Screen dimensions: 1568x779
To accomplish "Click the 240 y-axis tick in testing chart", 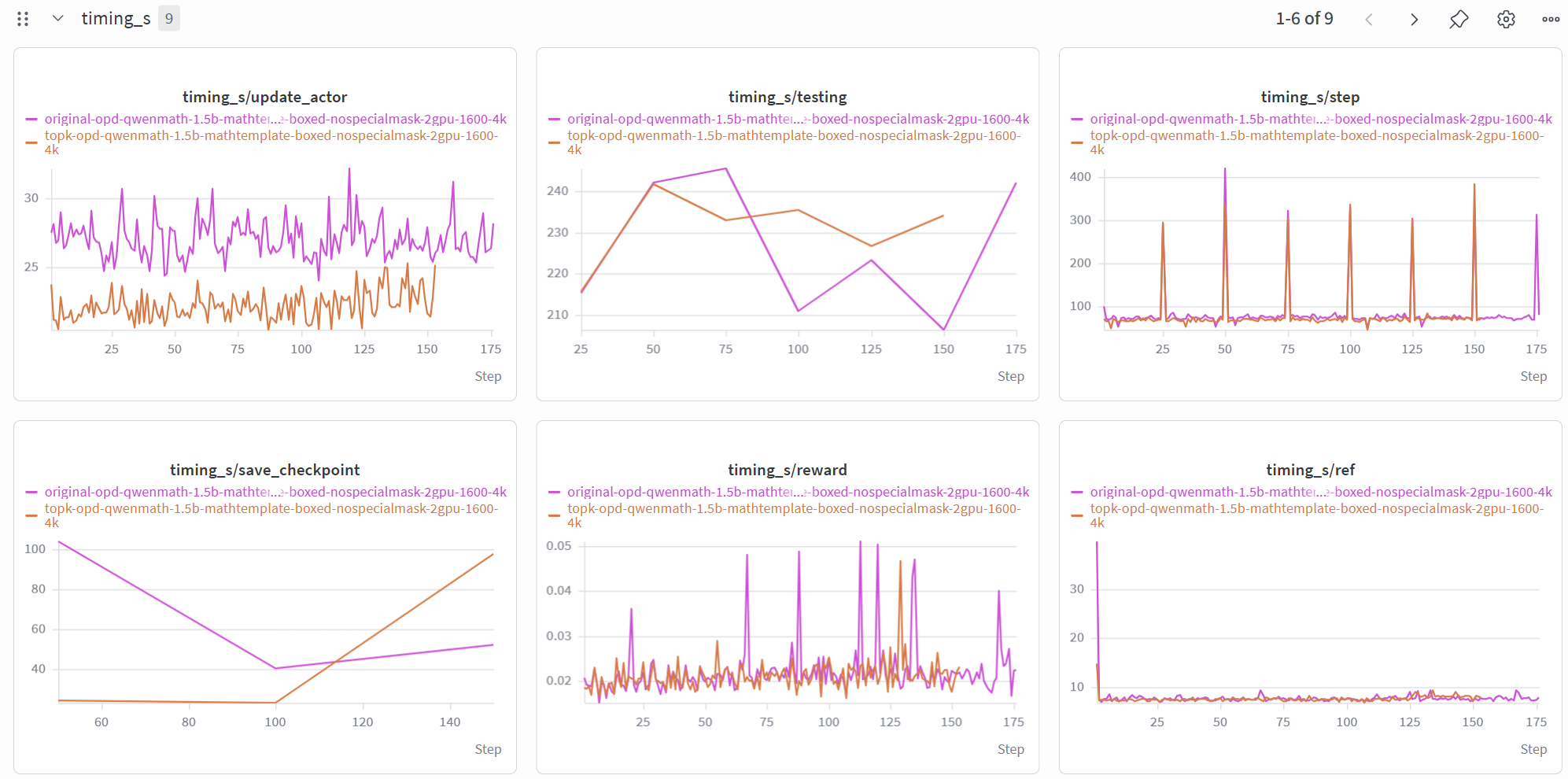I will point(558,191).
